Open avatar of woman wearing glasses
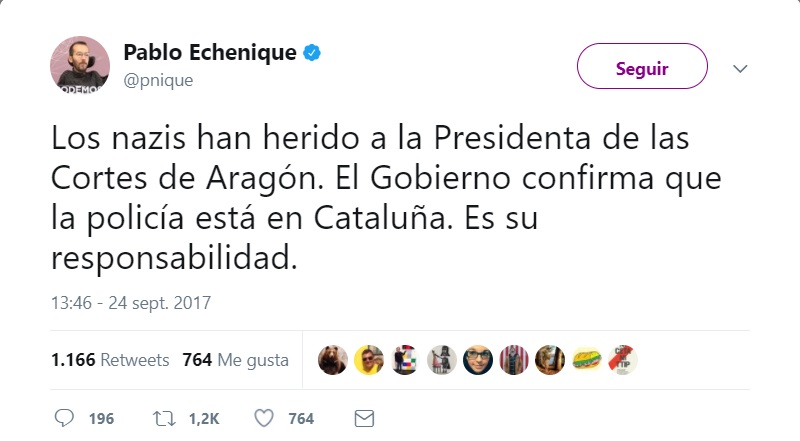The height and width of the screenshot is (441, 800). point(478,359)
